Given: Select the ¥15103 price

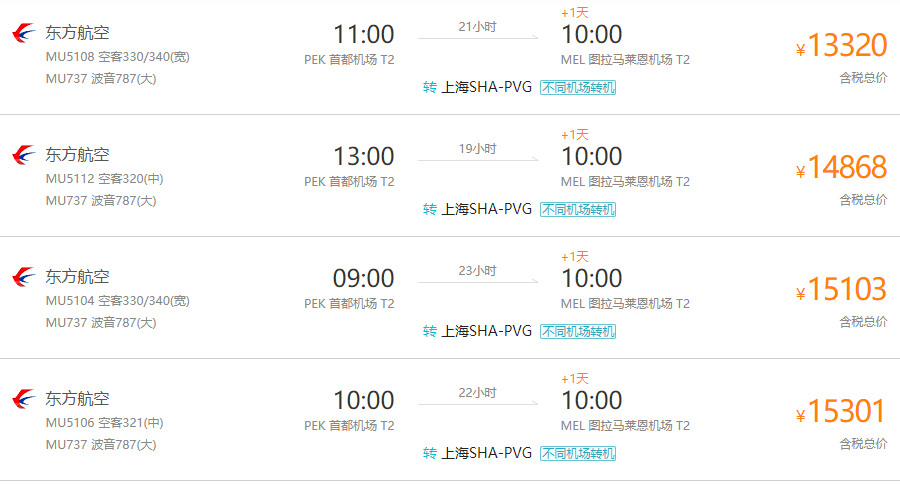Looking at the screenshot, I should click(x=841, y=289).
